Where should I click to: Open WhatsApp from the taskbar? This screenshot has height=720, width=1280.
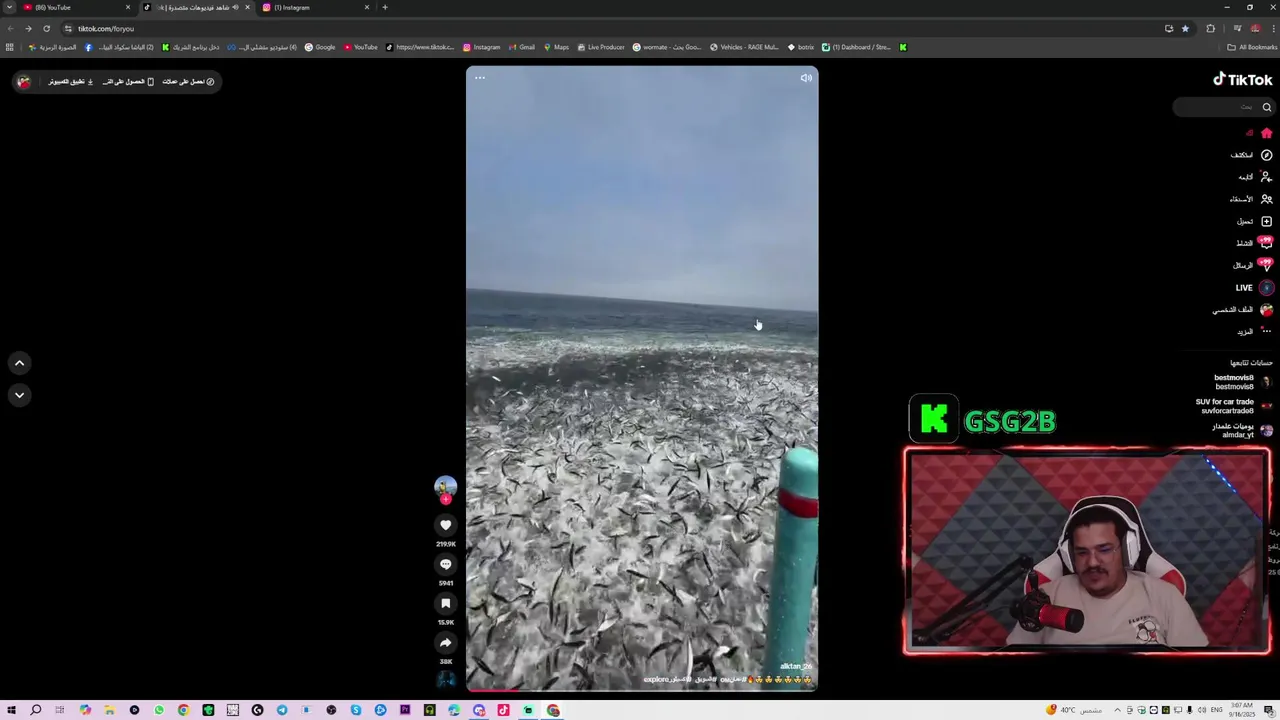pos(159,710)
